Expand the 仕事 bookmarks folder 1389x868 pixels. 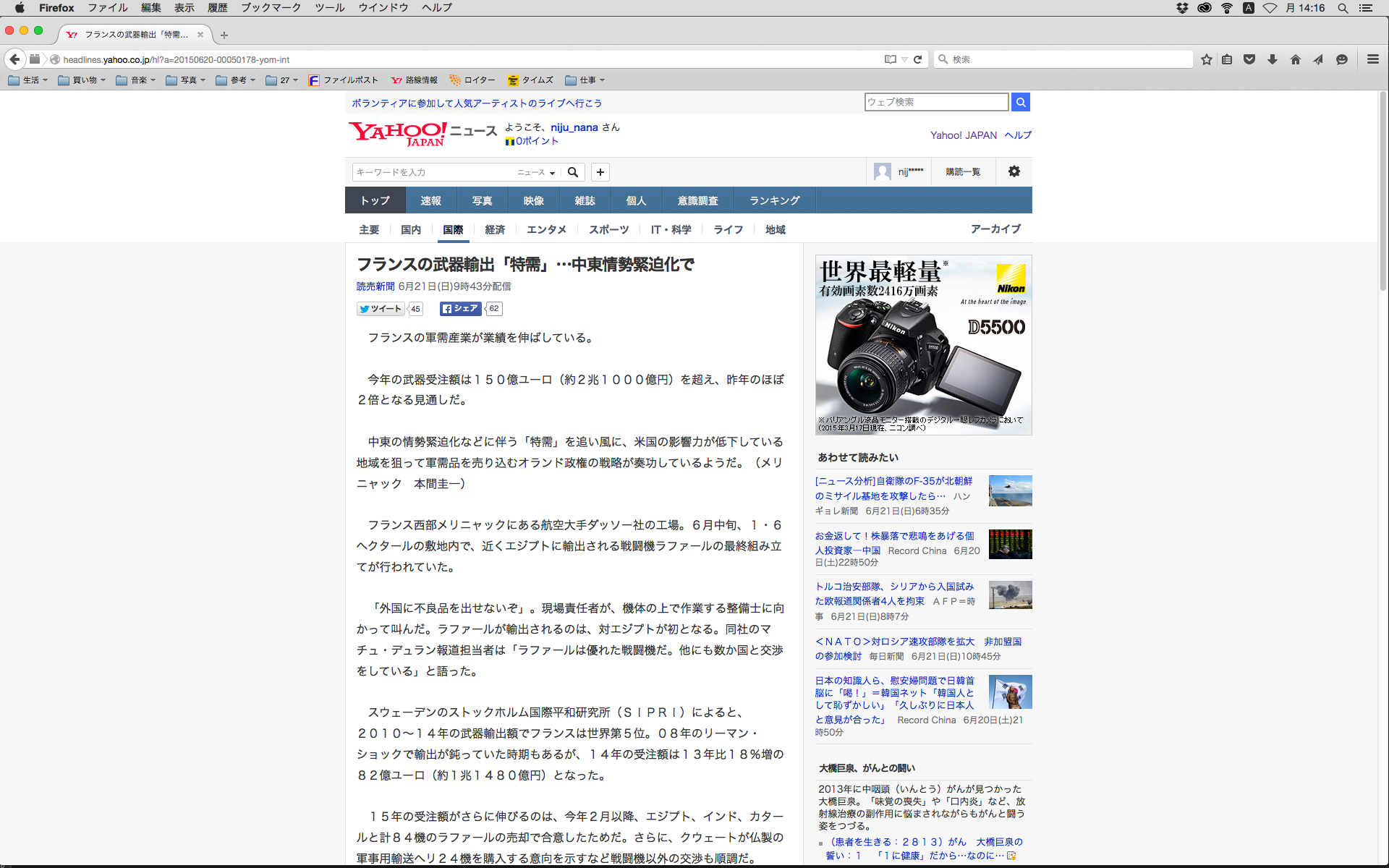585,80
